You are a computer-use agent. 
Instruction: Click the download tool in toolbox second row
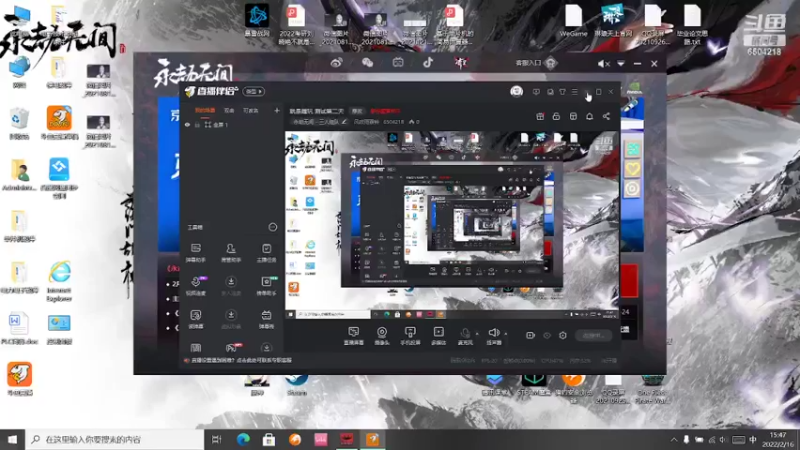tap(231, 286)
